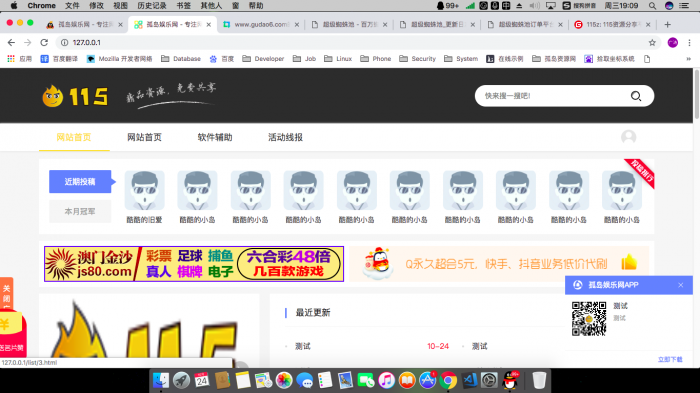Screen dimensions: 700x393
Task: Open Visual Studio Code from the Dock
Action: click(469, 380)
